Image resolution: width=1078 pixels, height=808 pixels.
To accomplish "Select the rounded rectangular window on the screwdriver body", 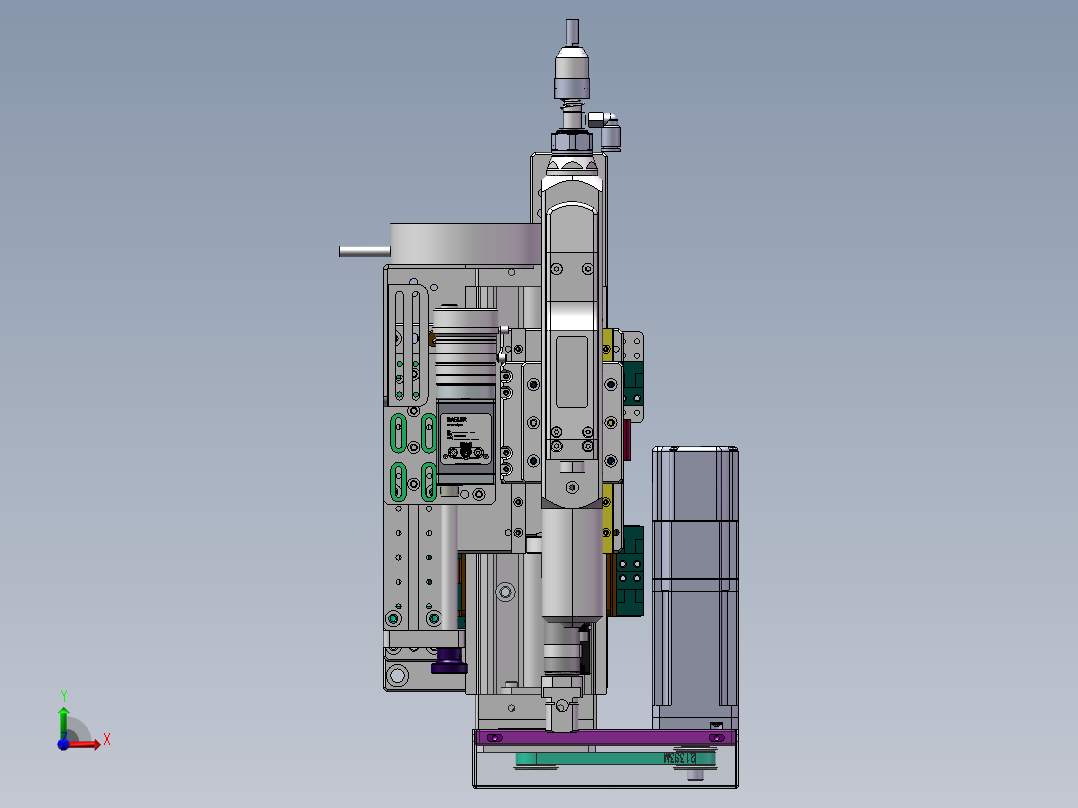I will point(572,371).
